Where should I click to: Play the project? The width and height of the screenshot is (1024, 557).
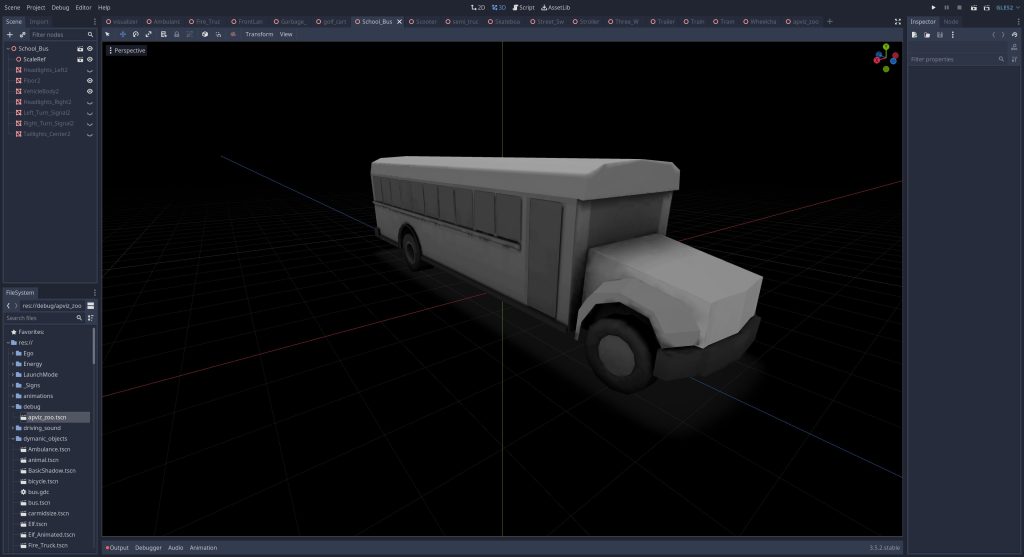pyautogui.click(x=934, y=7)
